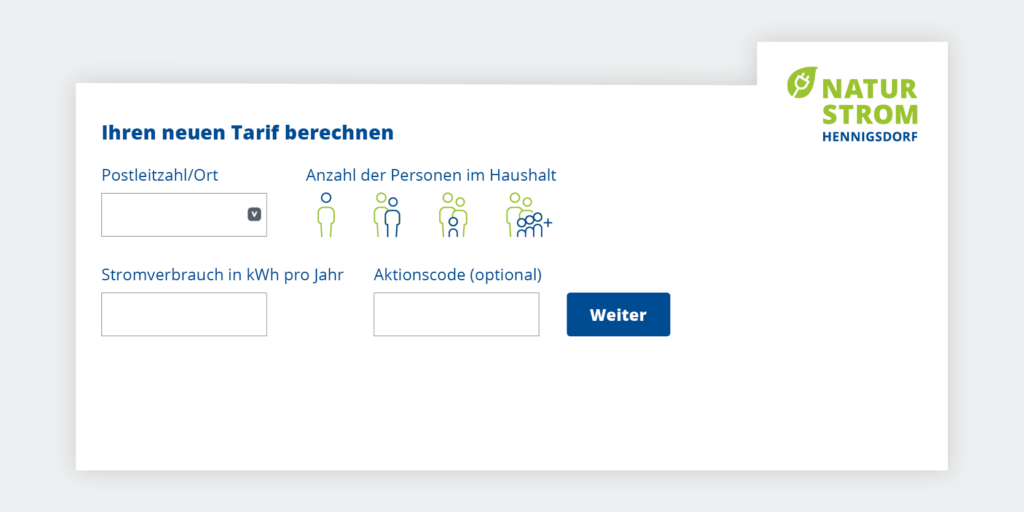The width and height of the screenshot is (1024, 512).
Task: Focus the Postleitzahl/Ort combo box field
Action: [172, 215]
